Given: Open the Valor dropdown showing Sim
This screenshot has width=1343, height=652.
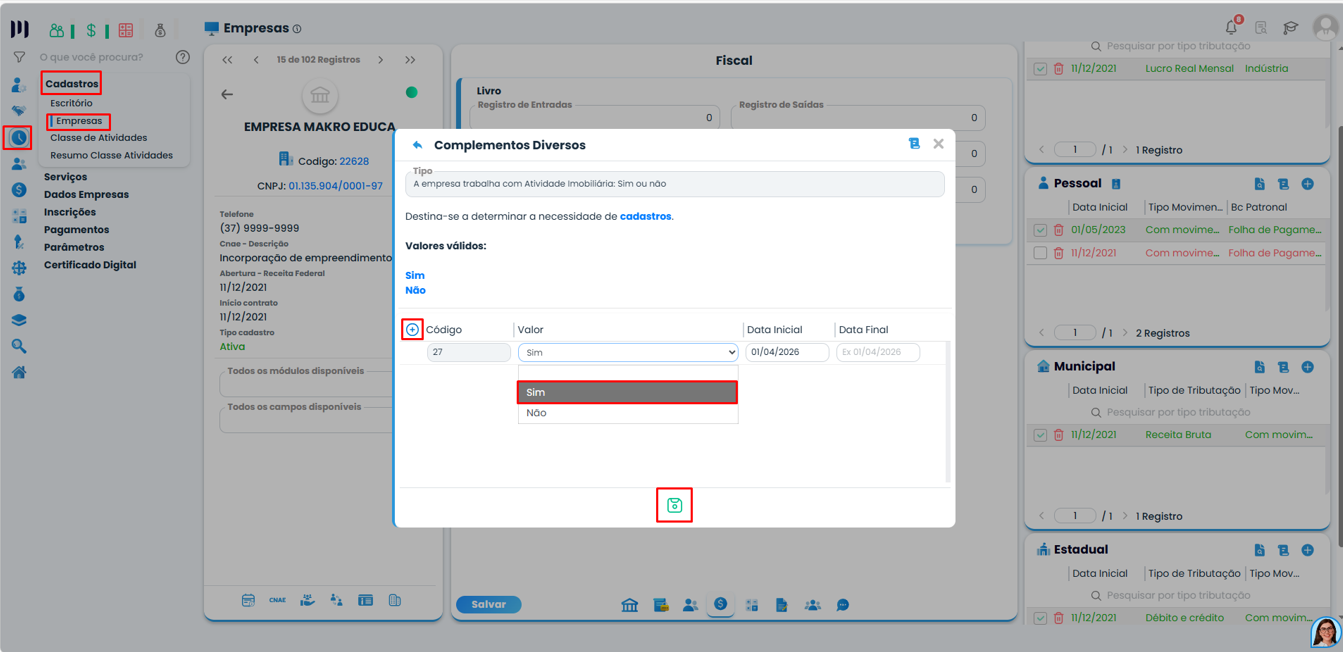Looking at the screenshot, I should [x=628, y=352].
